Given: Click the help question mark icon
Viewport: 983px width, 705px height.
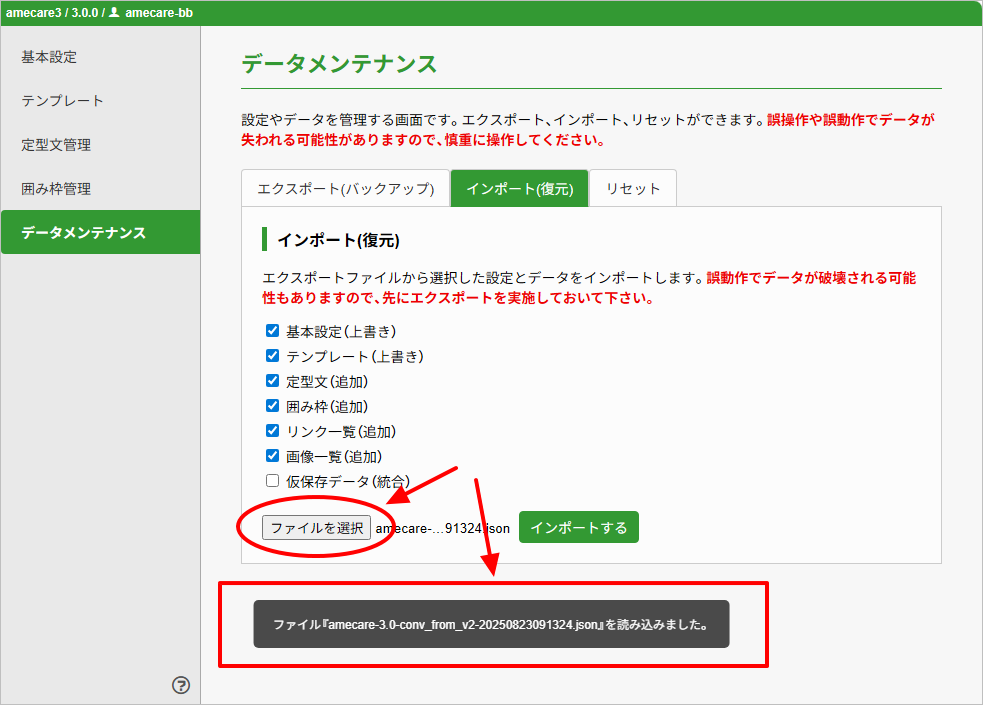Looking at the screenshot, I should point(181,685).
